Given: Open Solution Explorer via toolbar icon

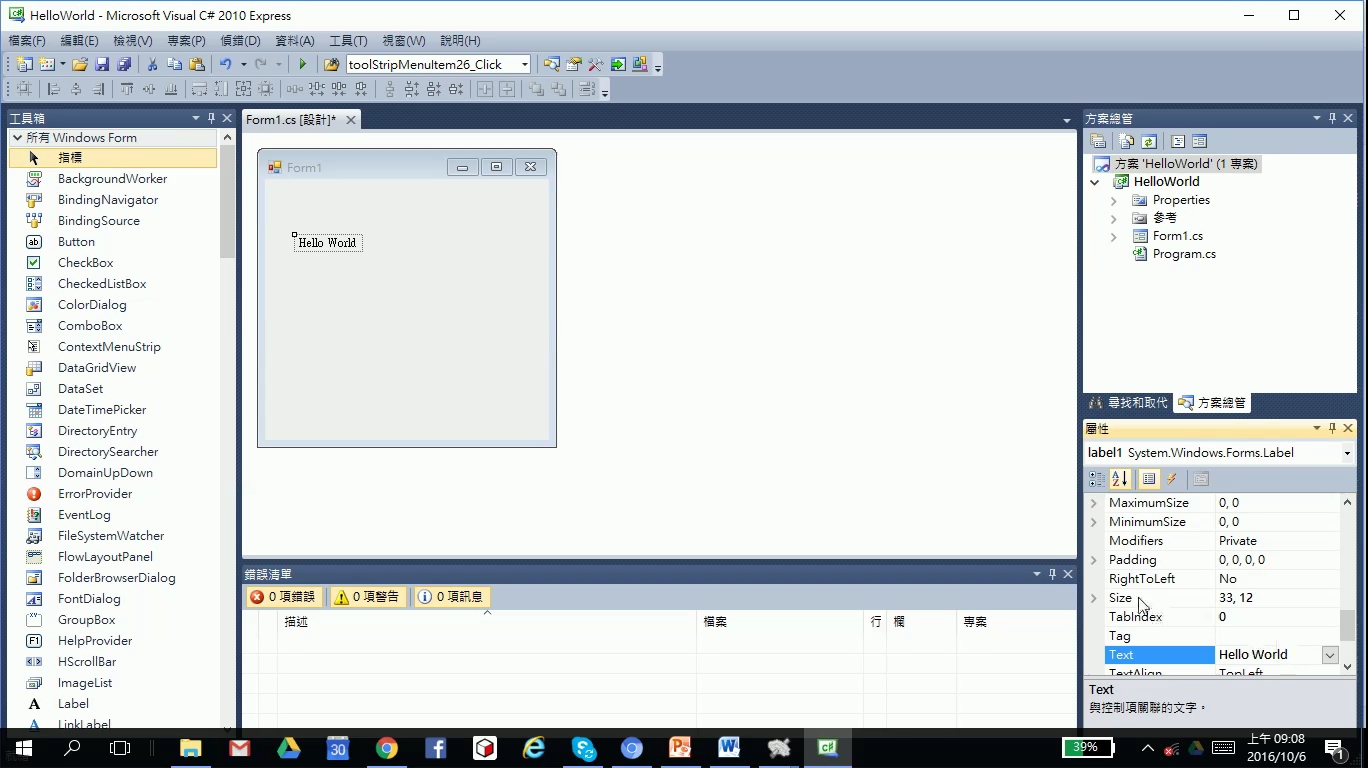Looking at the screenshot, I should tap(552, 64).
